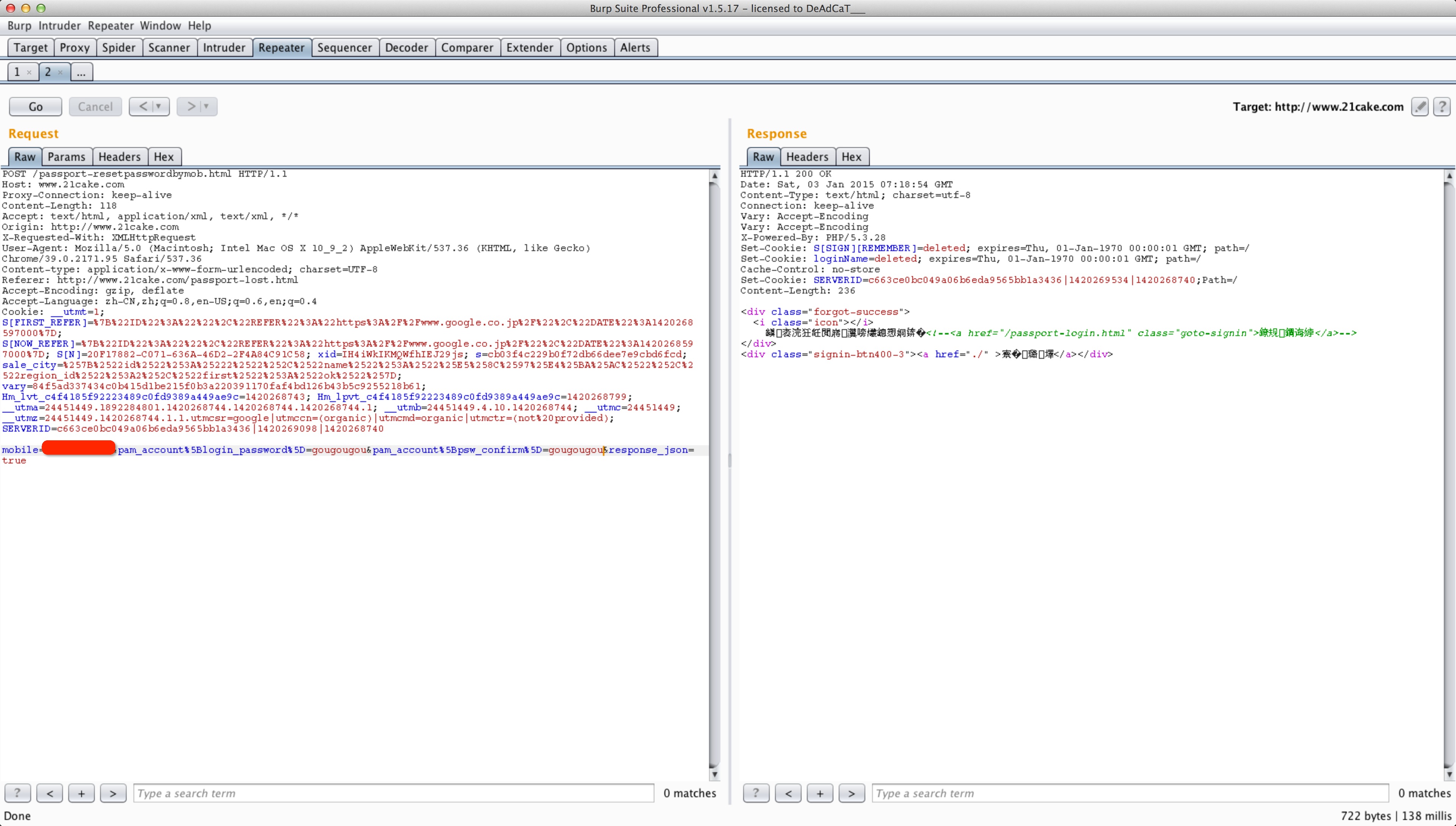Viewport: 1456px width, 826px height.
Task: Show the response Headers view
Action: [x=807, y=157]
